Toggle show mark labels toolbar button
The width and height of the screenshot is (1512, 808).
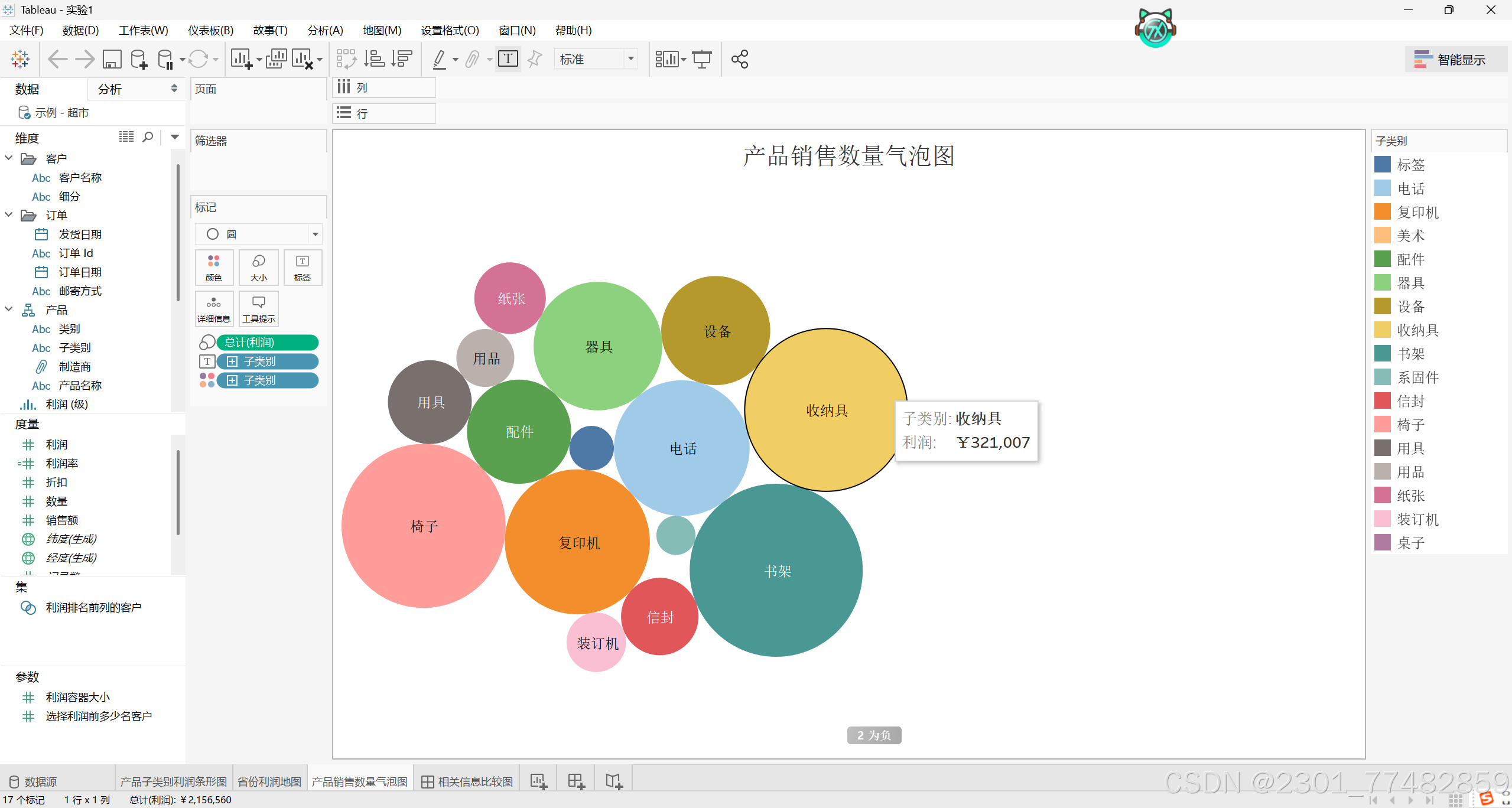(508, 59)
